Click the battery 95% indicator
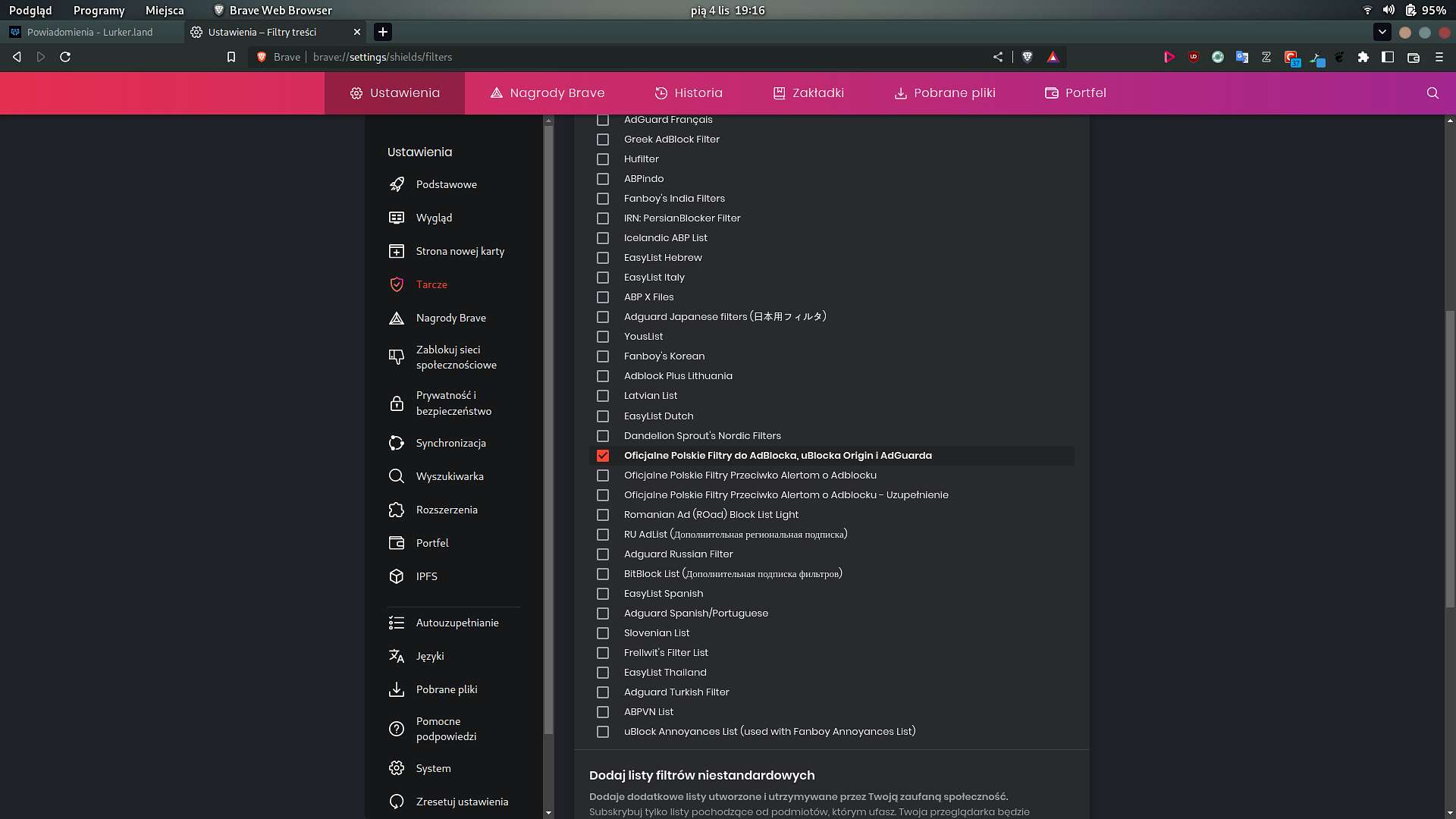Image resolution: width=1456 pixels, height=819 pixels. click(x=1426, y=10)
